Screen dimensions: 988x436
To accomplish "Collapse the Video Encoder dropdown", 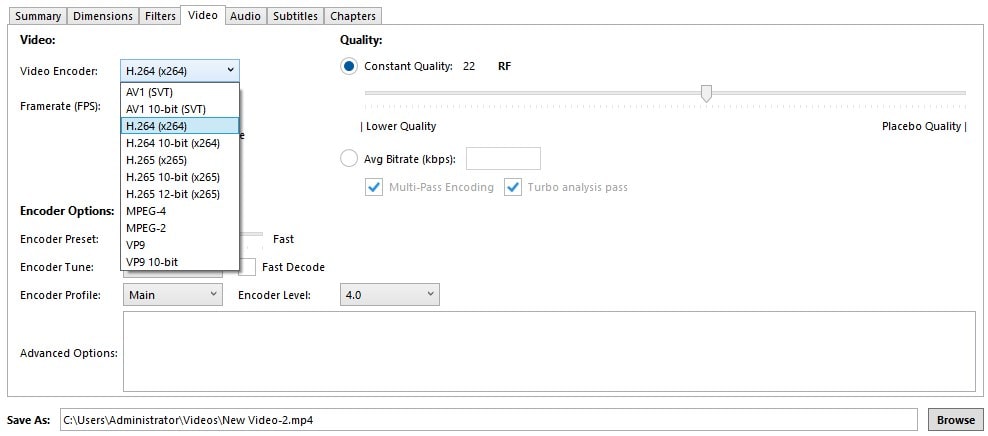I will 179,70.
